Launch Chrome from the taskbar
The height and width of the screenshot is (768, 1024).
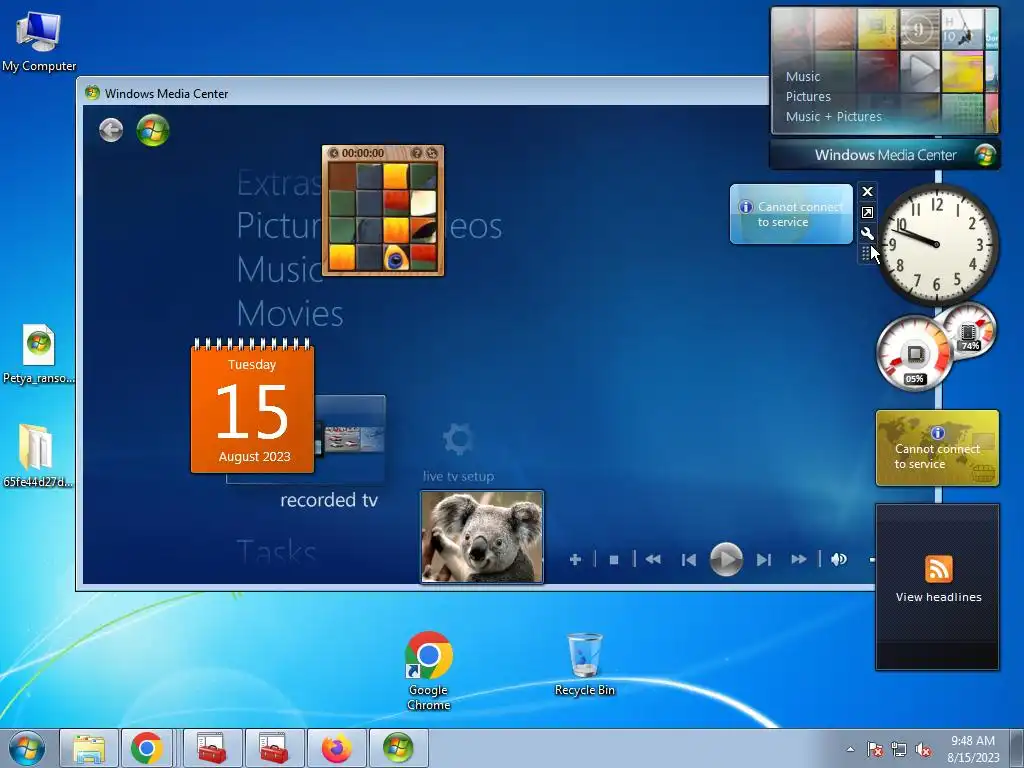(146, 748)
